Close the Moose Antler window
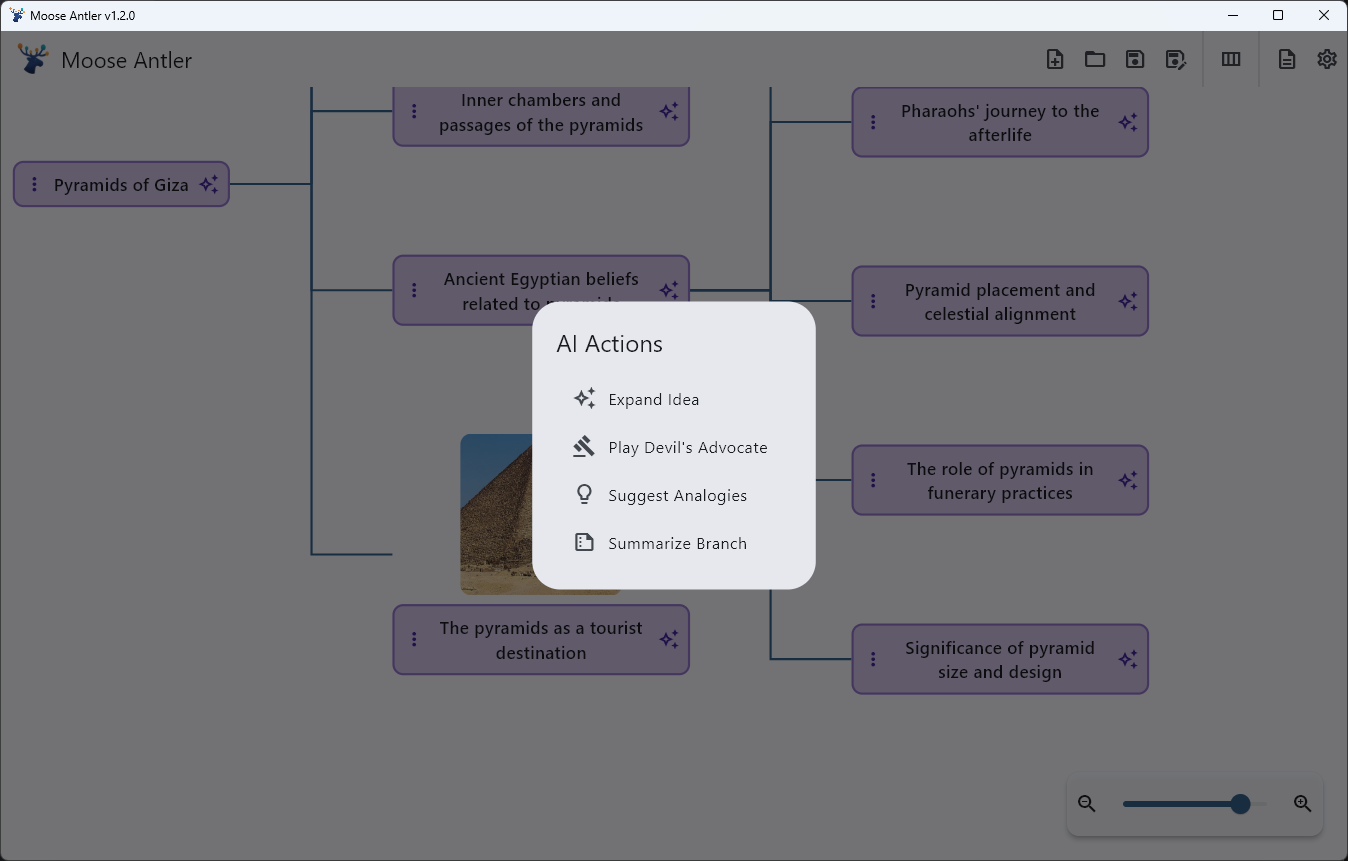1348x861 pixels. coord(1324,15)
